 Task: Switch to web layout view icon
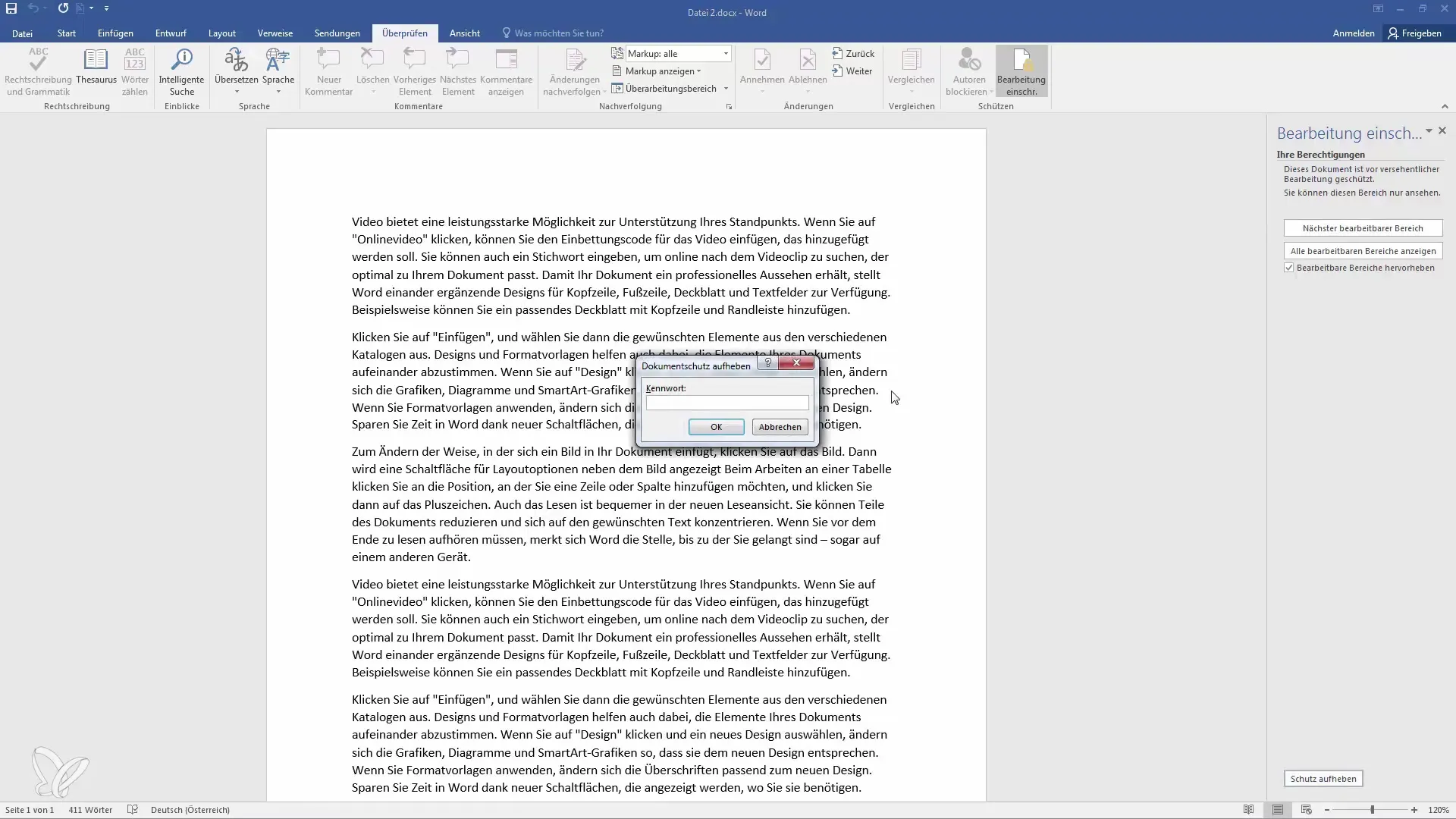click(x=1306, y=810)
